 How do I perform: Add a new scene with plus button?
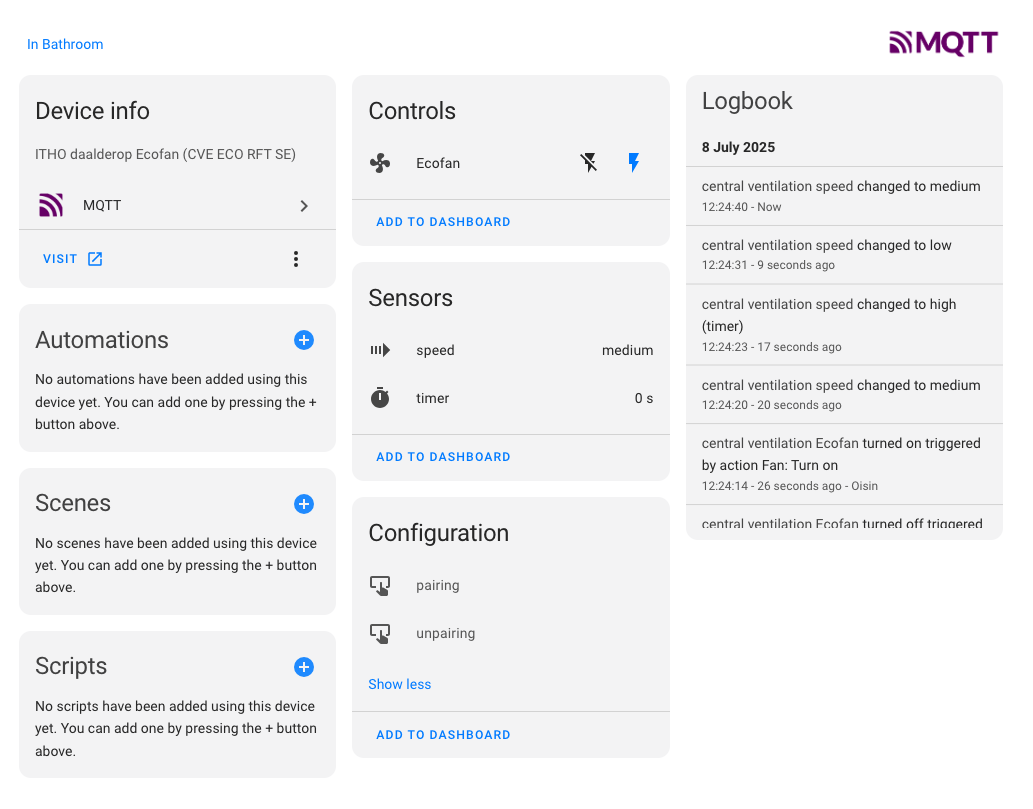coord(304,504)
